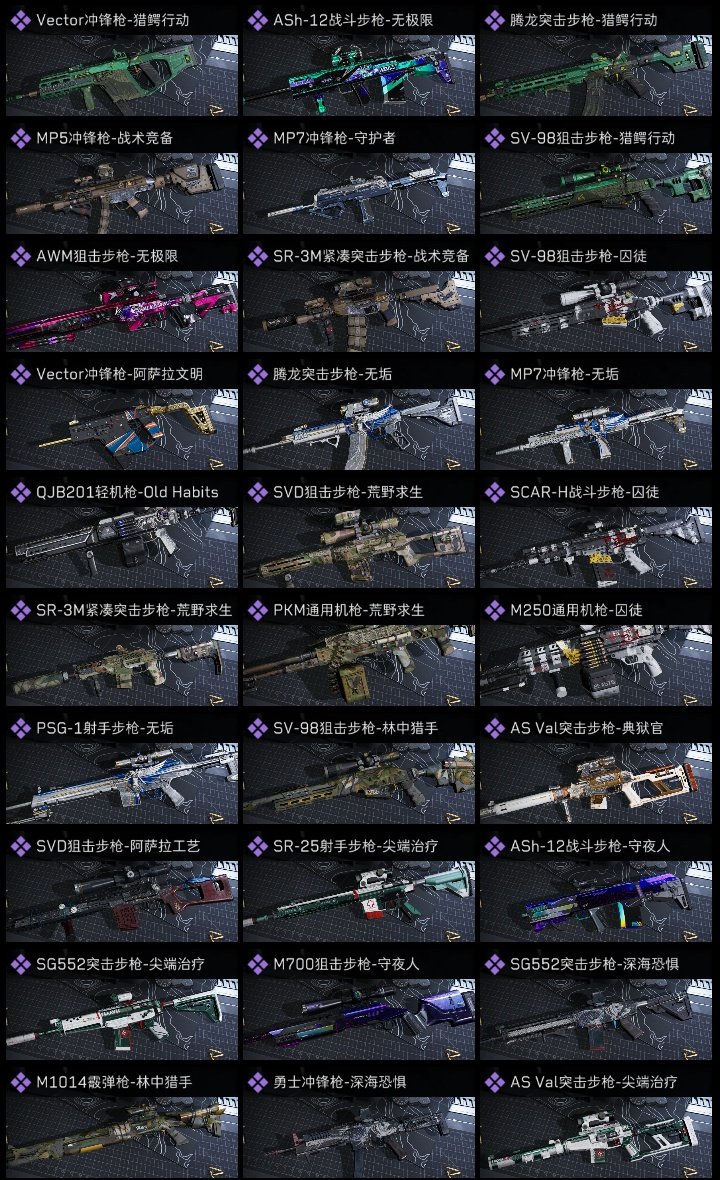
Task: Click the SVD狙击步枪-阿萨拉工艺 title text
Action: (x=118, y=846)
